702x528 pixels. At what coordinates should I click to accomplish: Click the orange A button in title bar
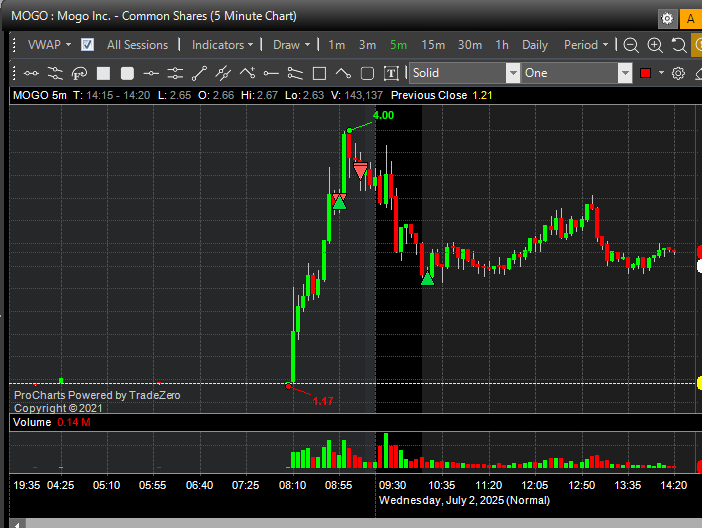tap(691, 18)
